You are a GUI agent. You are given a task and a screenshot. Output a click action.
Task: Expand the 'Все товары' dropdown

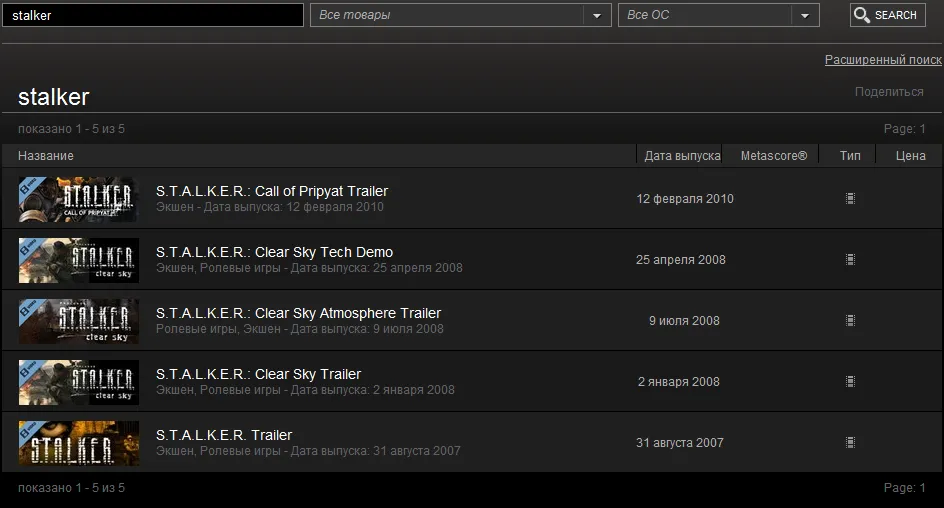point(461,15)
